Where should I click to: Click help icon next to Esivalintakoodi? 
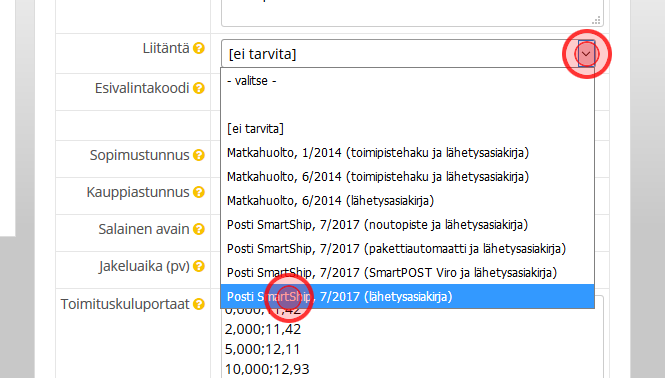tap(198, 88)
